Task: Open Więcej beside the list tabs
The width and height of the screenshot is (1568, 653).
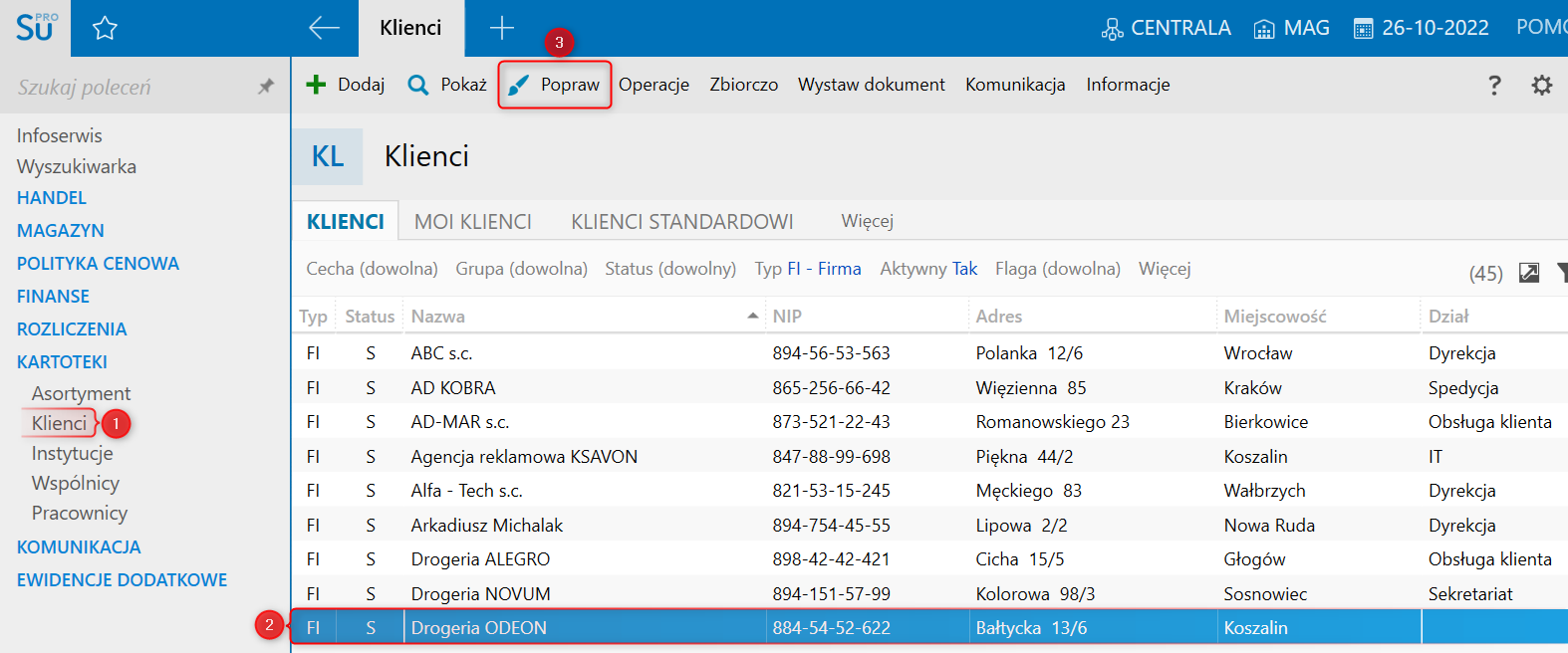Action: tap(867, 221)
